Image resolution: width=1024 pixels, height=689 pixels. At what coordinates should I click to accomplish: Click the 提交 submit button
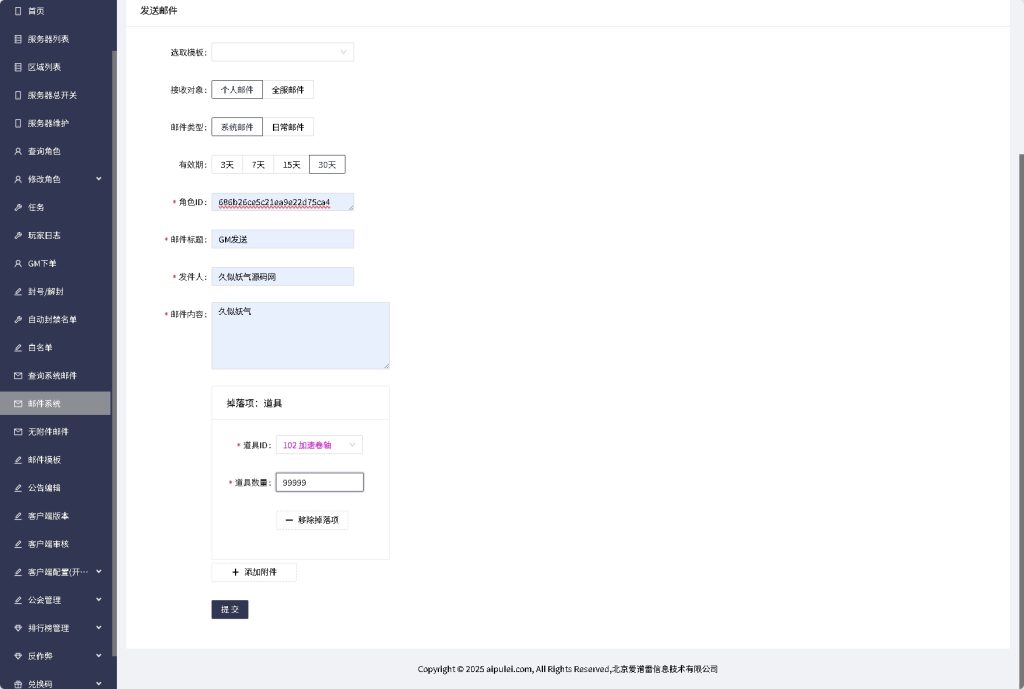pos(229,609)
